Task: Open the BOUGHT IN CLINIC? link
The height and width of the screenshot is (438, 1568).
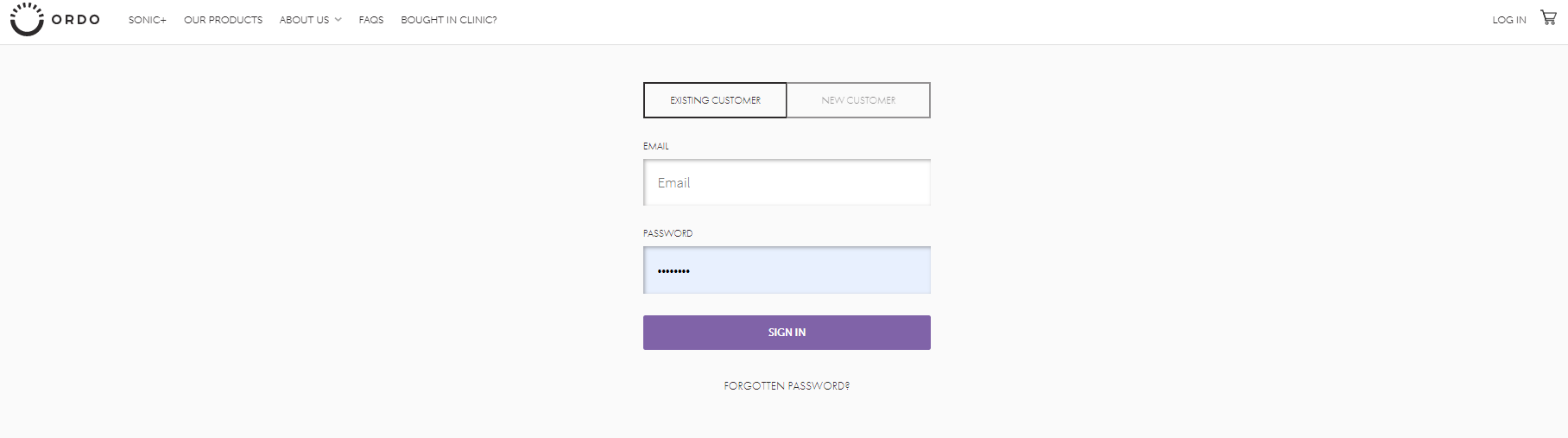Action: [449, 20]
